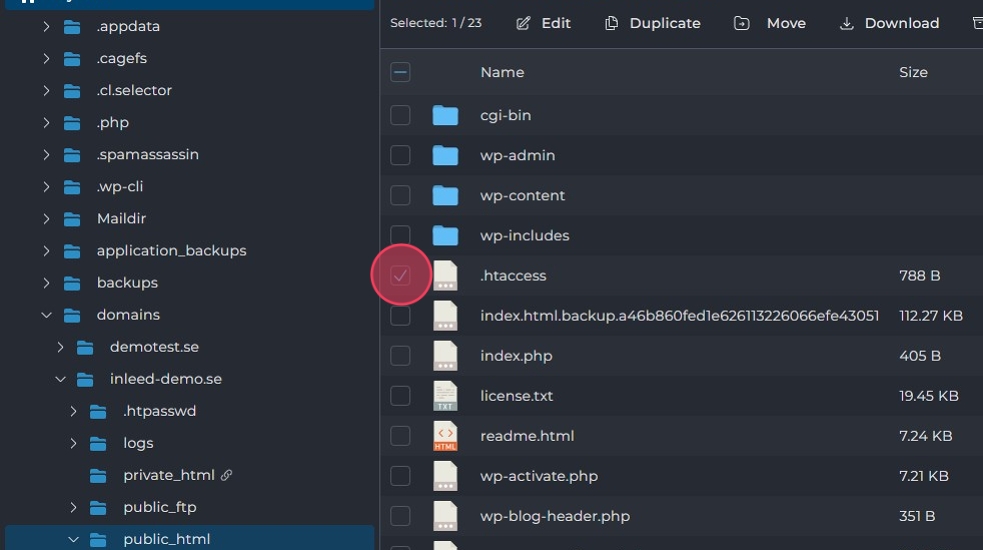This screenshot has height=550, width=983.
Task: Click the license.txt file icon
Action: (445, 396)
